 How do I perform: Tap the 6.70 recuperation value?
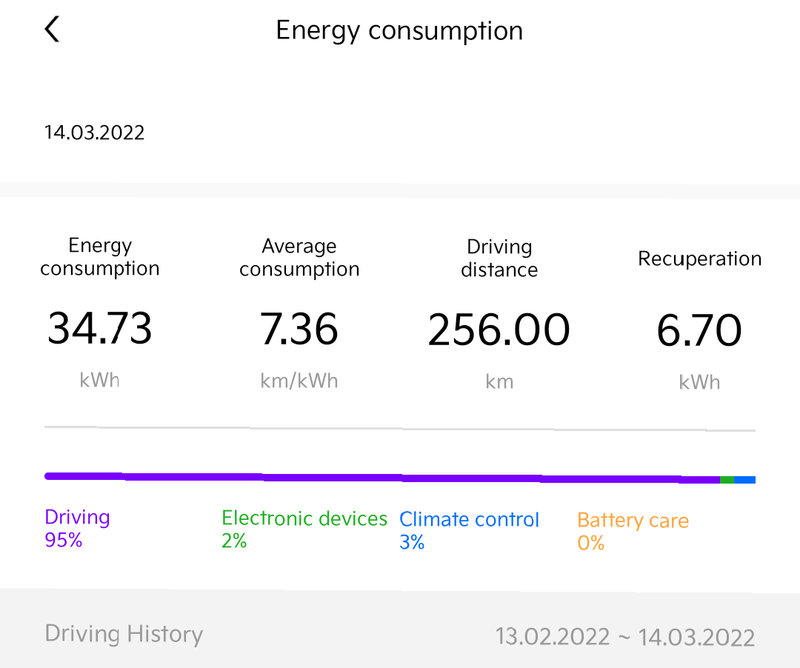(x=699, y=328)
